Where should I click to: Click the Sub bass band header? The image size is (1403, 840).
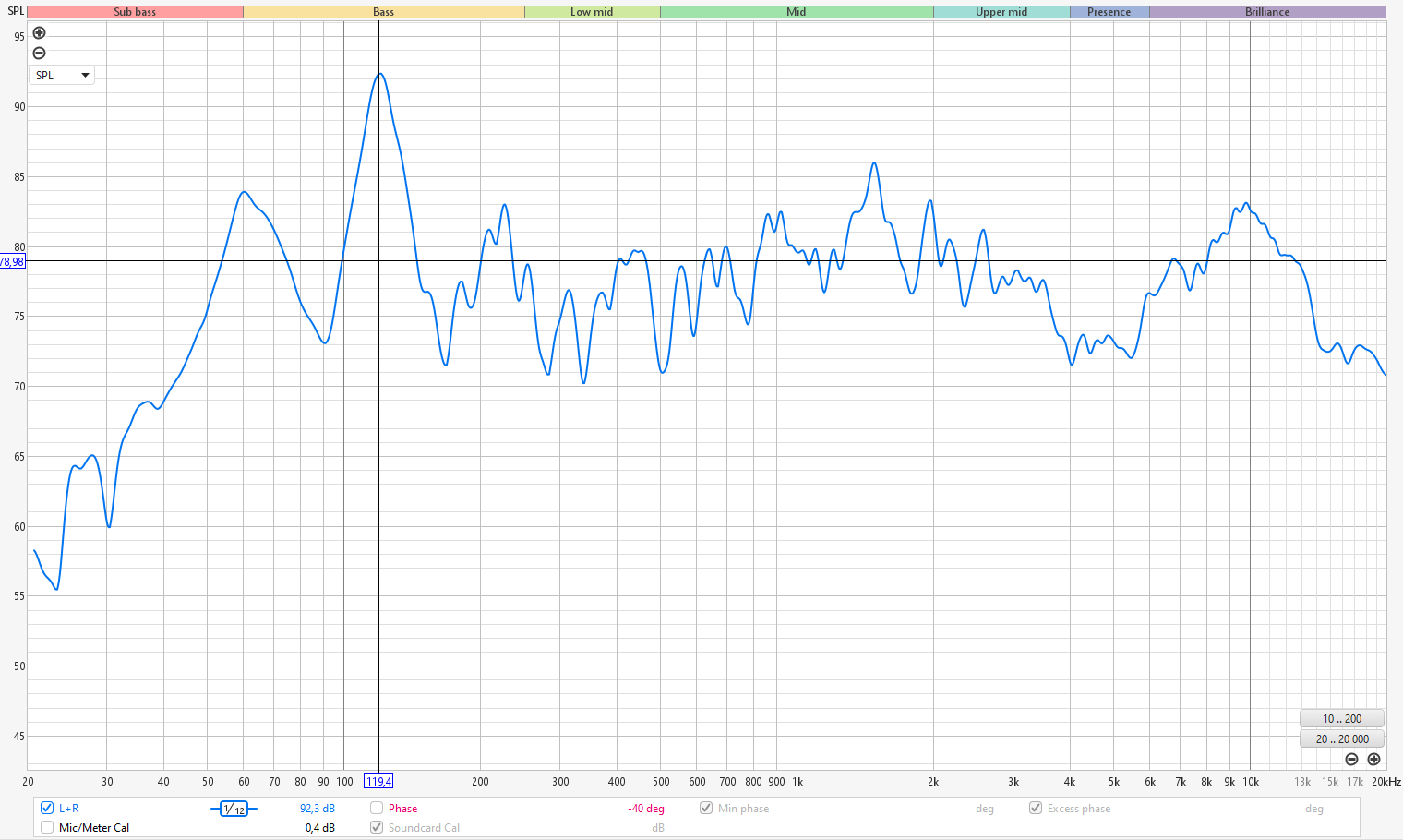point(135,12)
